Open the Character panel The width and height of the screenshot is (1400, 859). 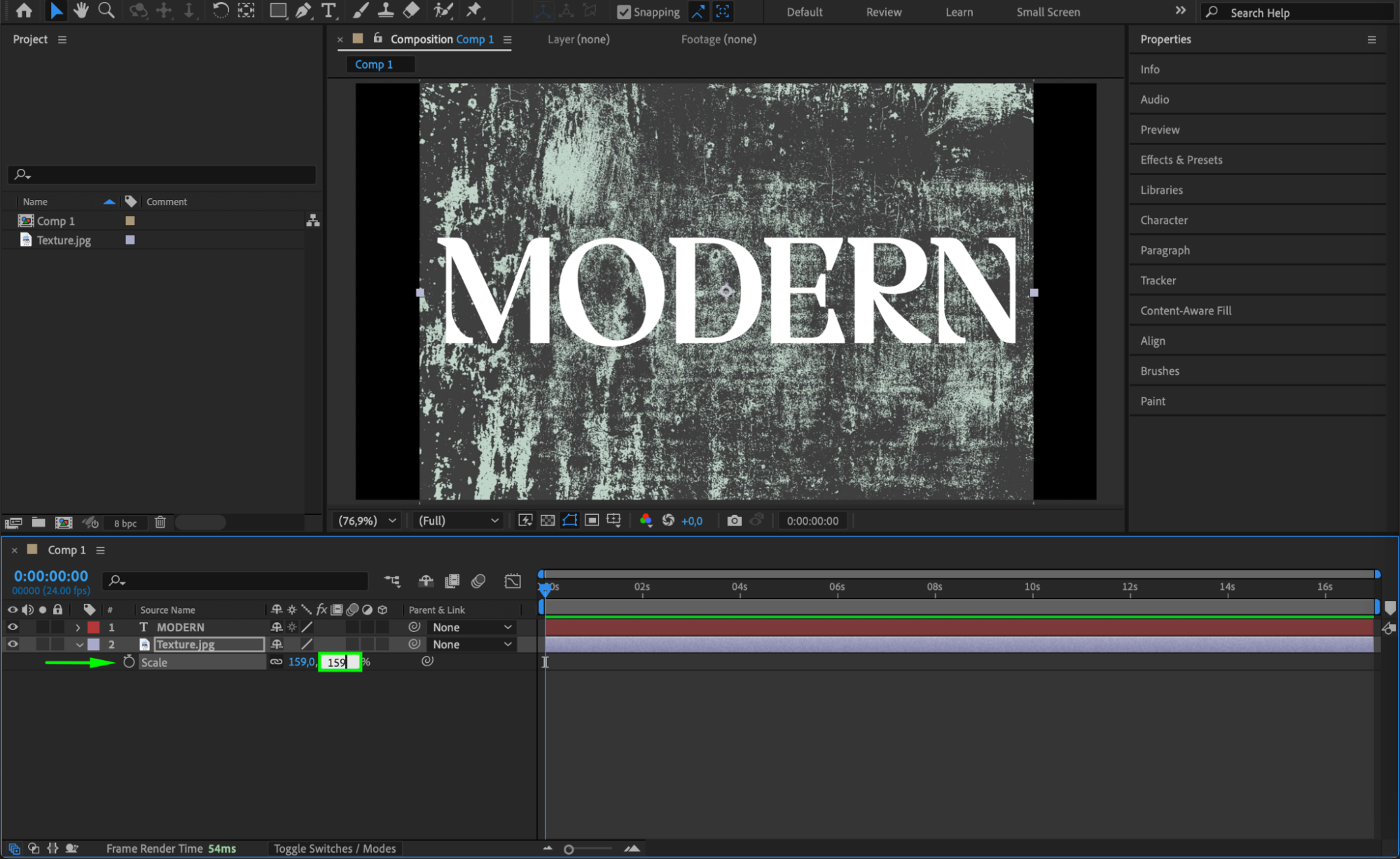tap(1163, 220)
